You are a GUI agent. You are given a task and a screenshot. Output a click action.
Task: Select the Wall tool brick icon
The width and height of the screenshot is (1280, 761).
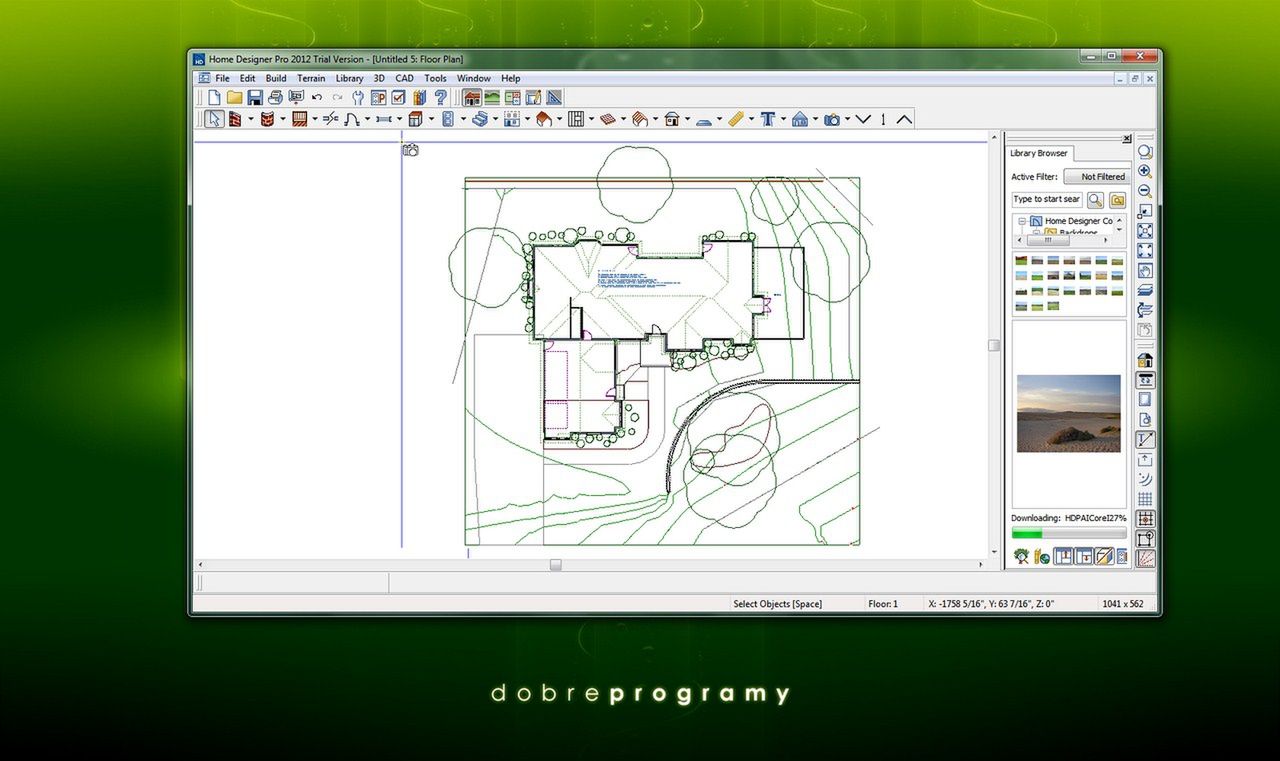(235, 119)
